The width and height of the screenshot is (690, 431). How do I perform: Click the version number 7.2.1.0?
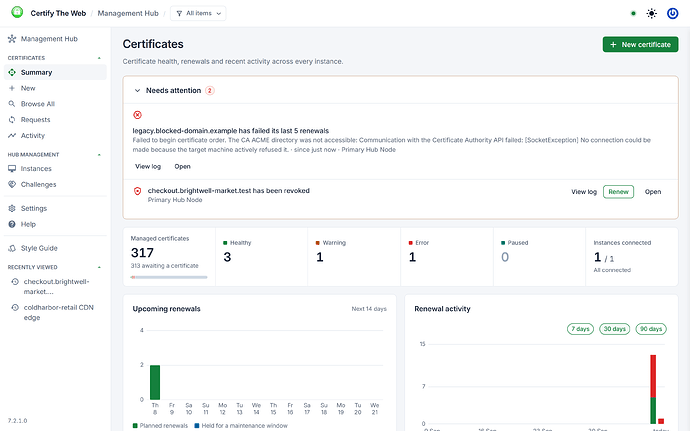tap(18, 420)
